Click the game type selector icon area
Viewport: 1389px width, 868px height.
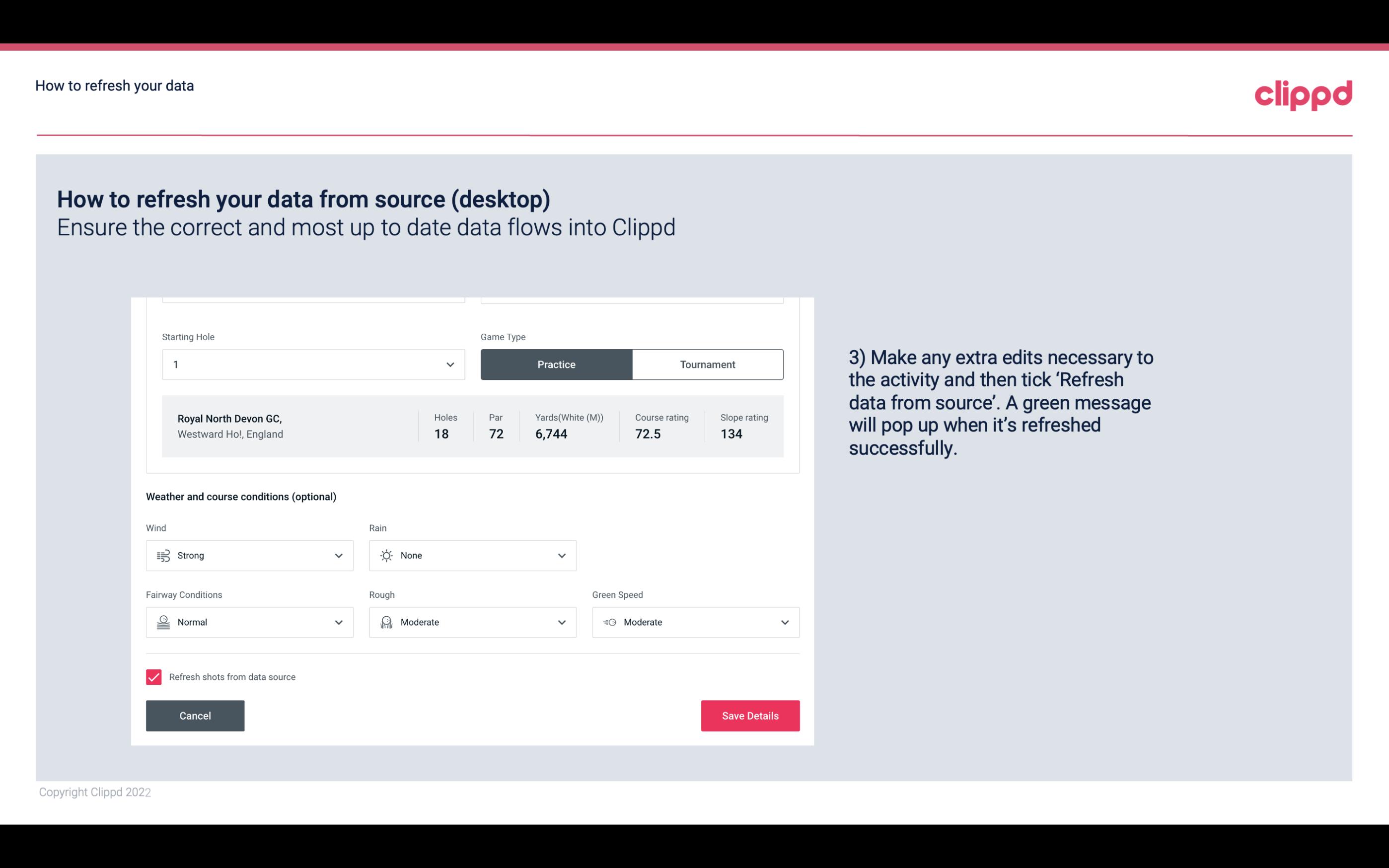pyautogui.click(x=631, y=364)
